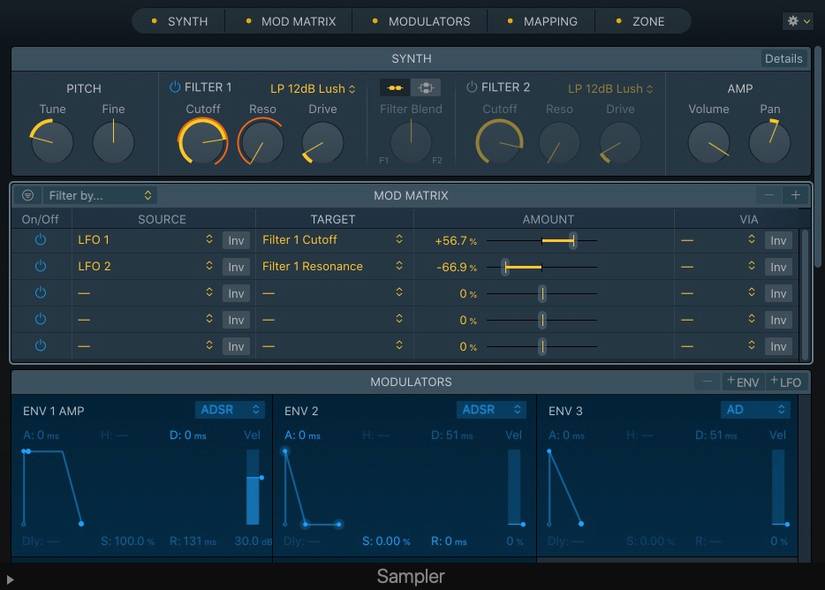Open the settings gear menu top right

795,20
